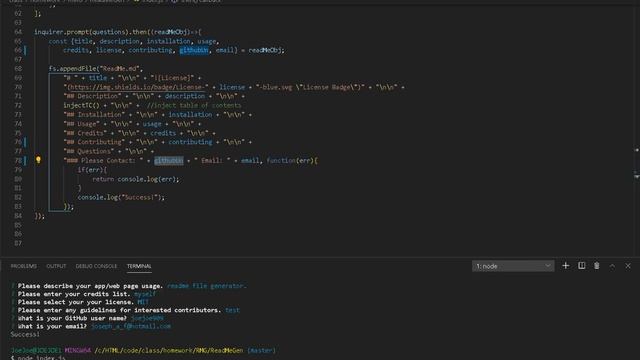Select the TERMINAL tab
640x360 pixels.
[x=139, y=266]
